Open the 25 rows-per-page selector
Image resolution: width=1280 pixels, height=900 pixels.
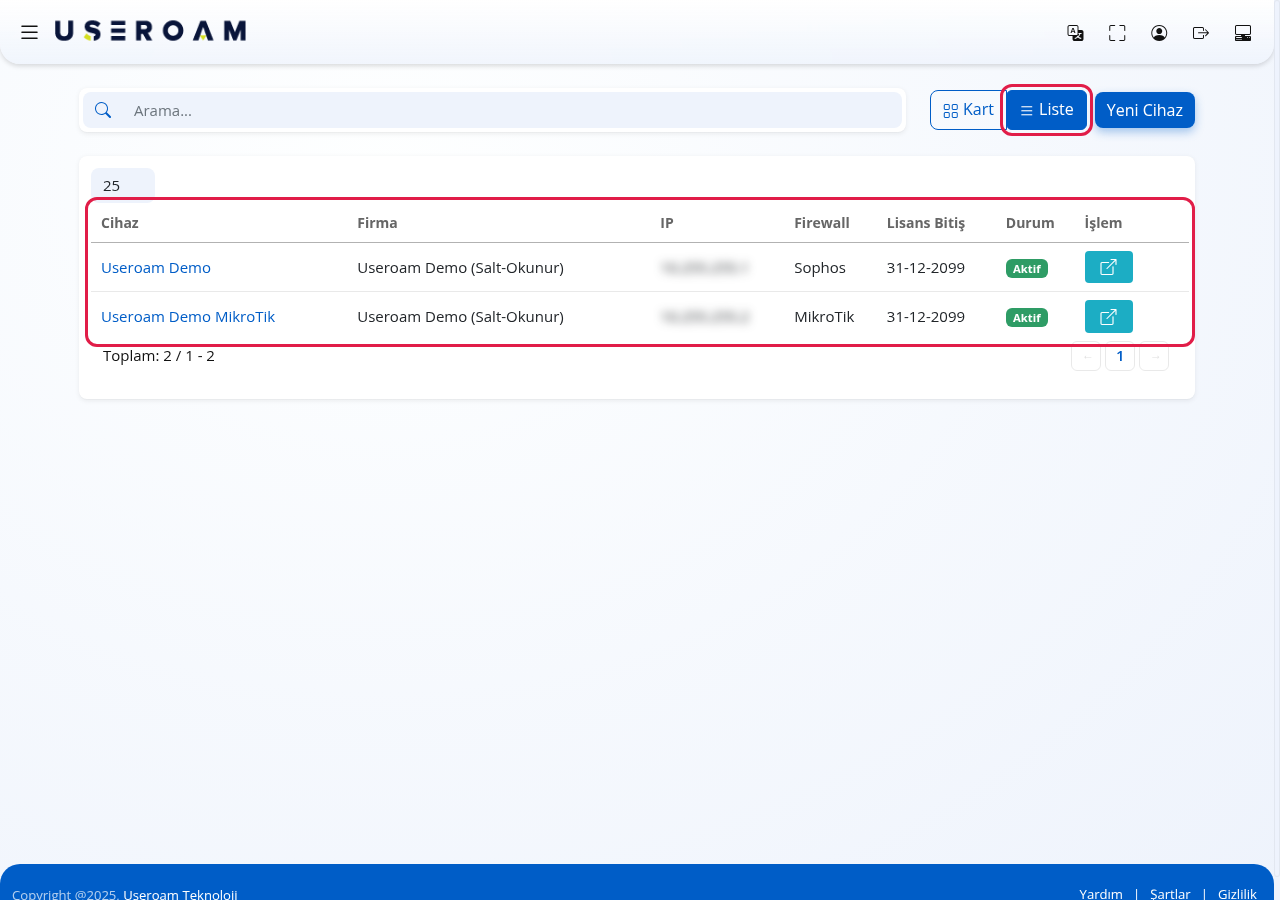coord(123,185)
